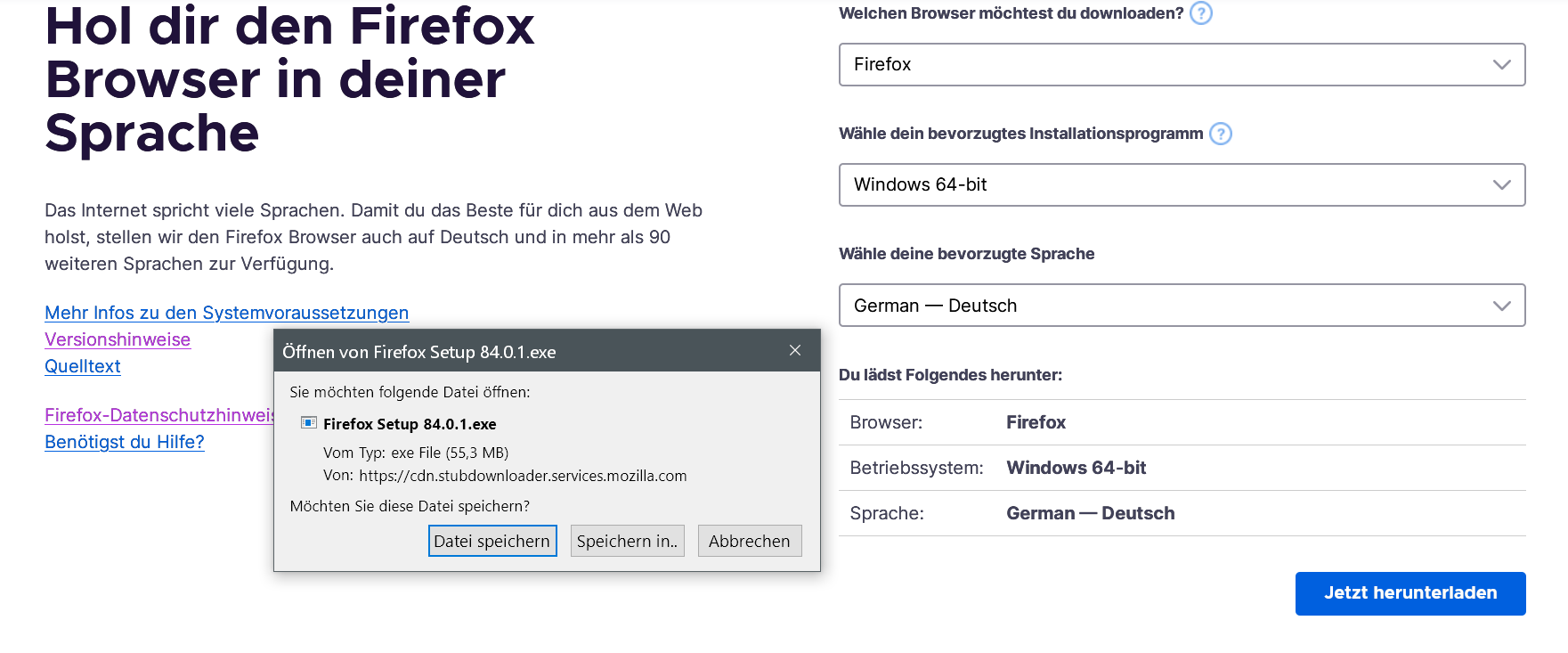Click the Datei speichern button

(492, 541)
